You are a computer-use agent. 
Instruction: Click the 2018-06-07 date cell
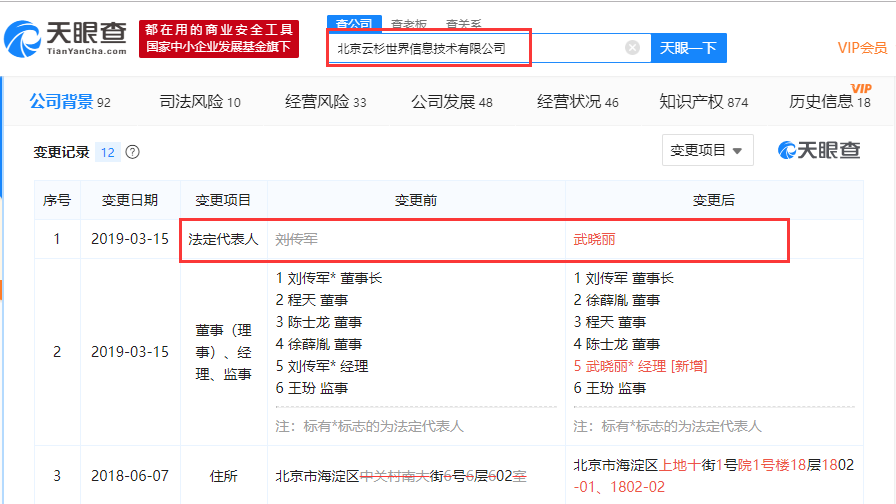130,476
